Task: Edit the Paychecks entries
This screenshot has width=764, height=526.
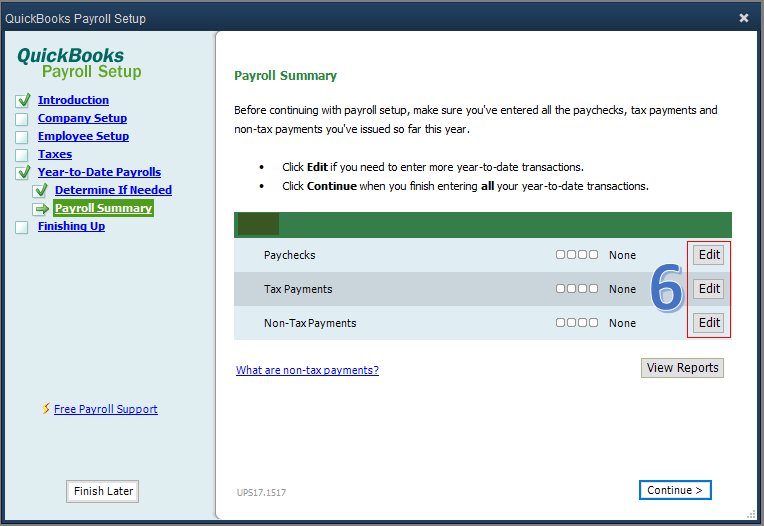Action: [x=709, y=255]
